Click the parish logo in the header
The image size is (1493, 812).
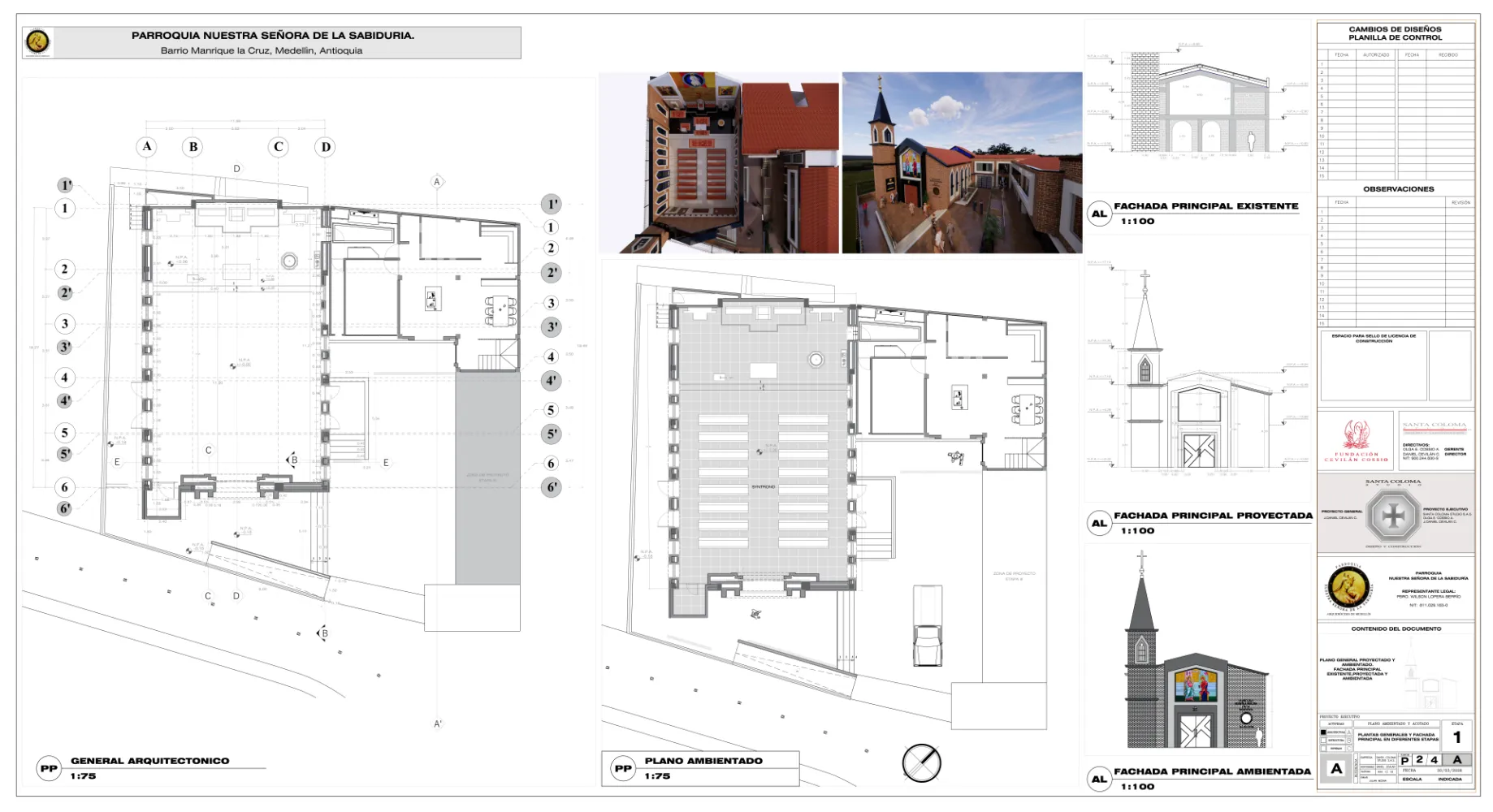[38, 42]
